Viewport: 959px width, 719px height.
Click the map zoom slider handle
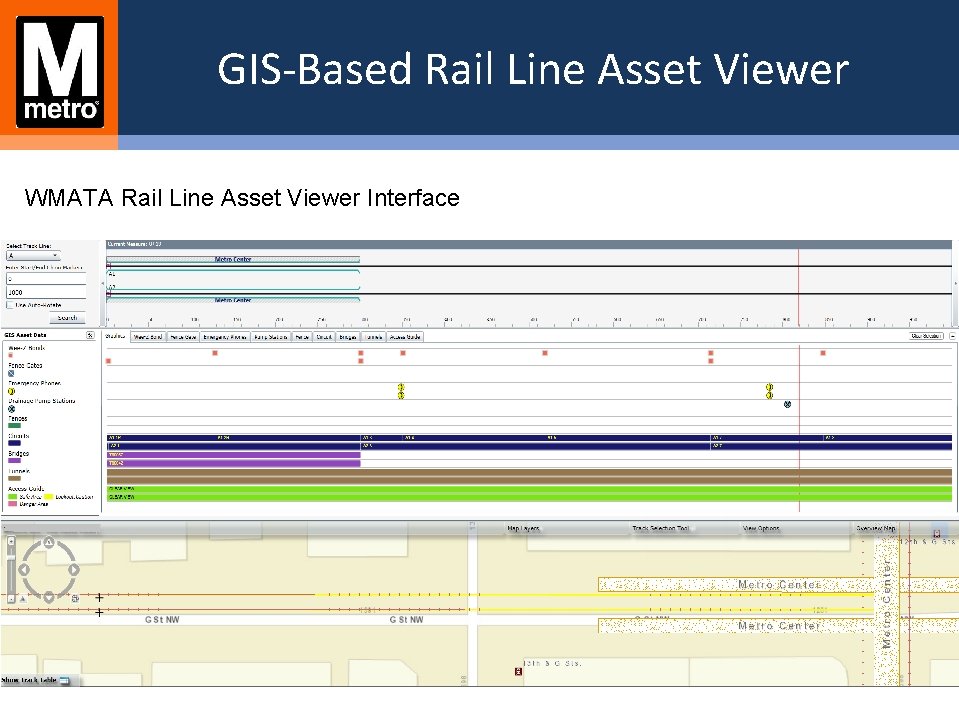11,556
